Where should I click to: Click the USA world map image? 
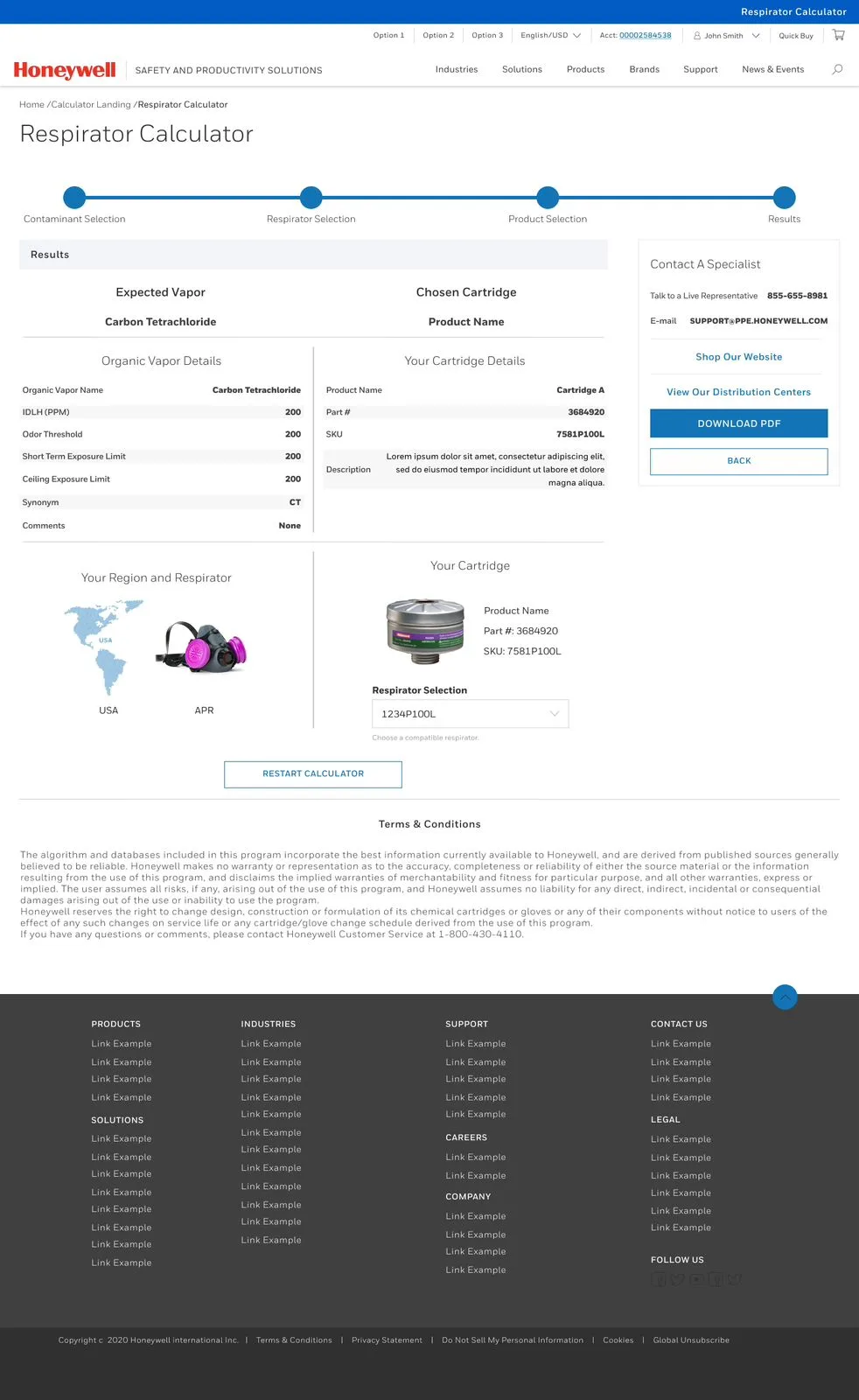point(104,647)
